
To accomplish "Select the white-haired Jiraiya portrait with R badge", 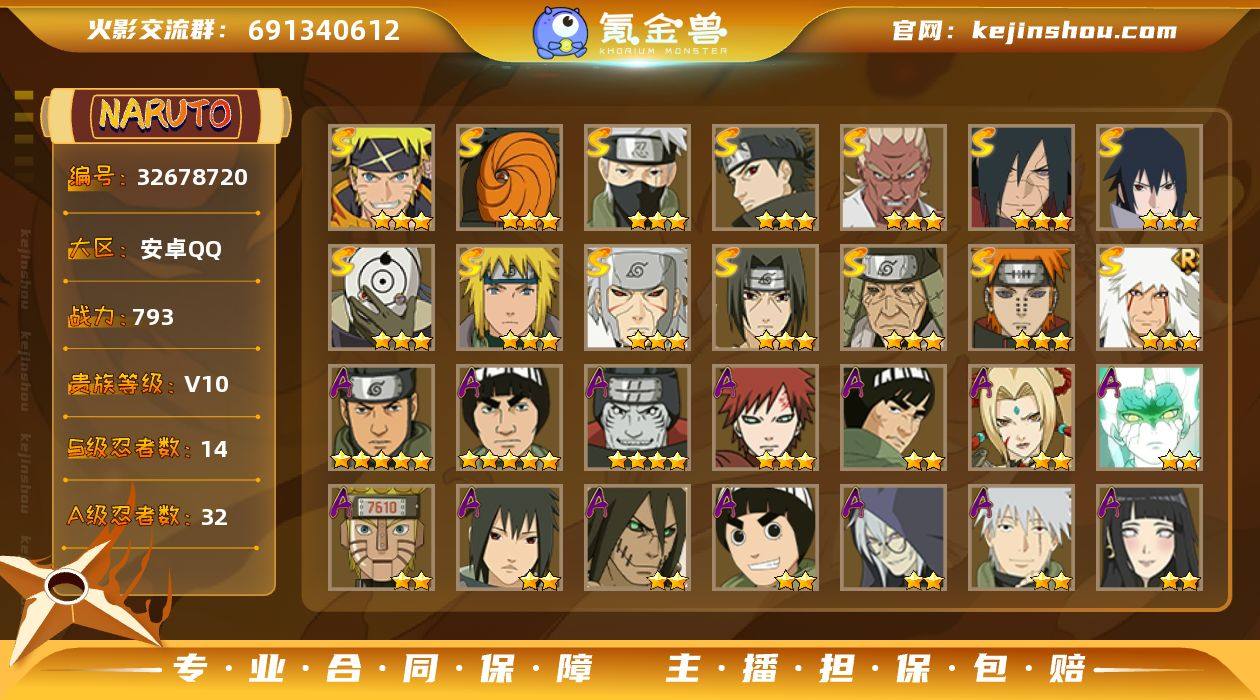I will tap(1150, 298).
